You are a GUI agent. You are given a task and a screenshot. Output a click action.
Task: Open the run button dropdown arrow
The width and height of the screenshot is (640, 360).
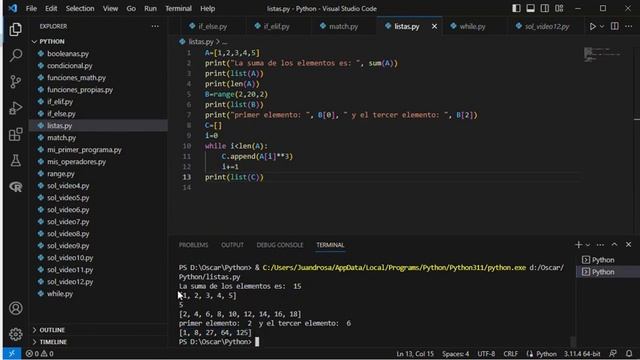602,27
